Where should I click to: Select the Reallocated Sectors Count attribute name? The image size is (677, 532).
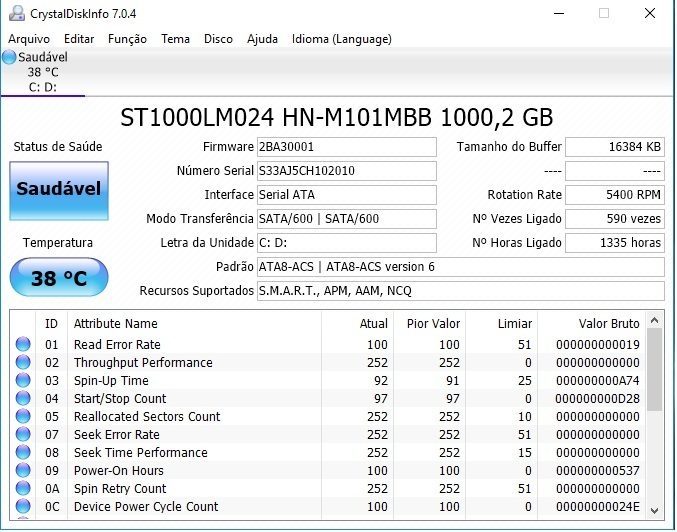(x=147, y=417)
